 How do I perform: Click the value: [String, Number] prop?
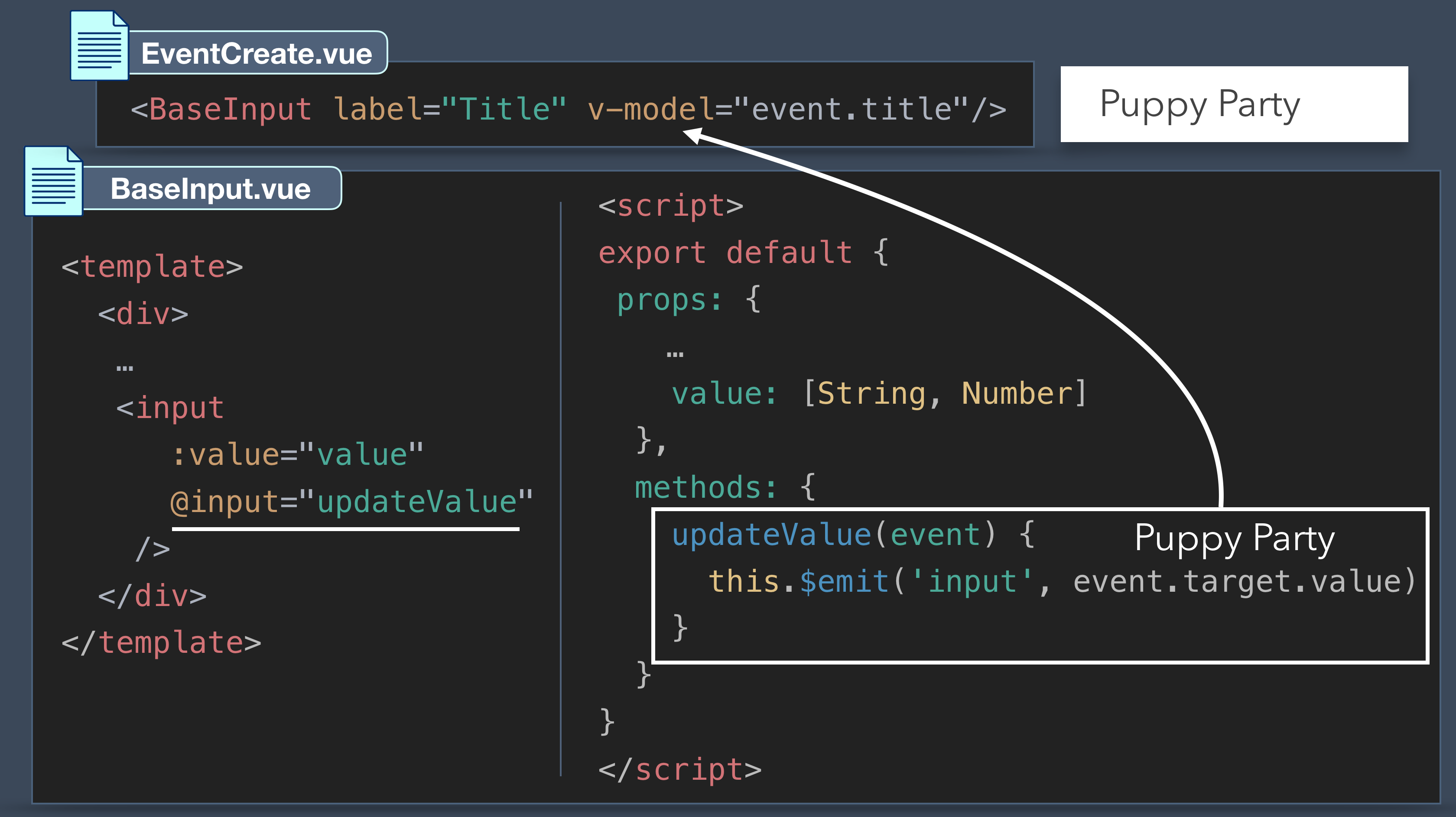tap(878, 393)
